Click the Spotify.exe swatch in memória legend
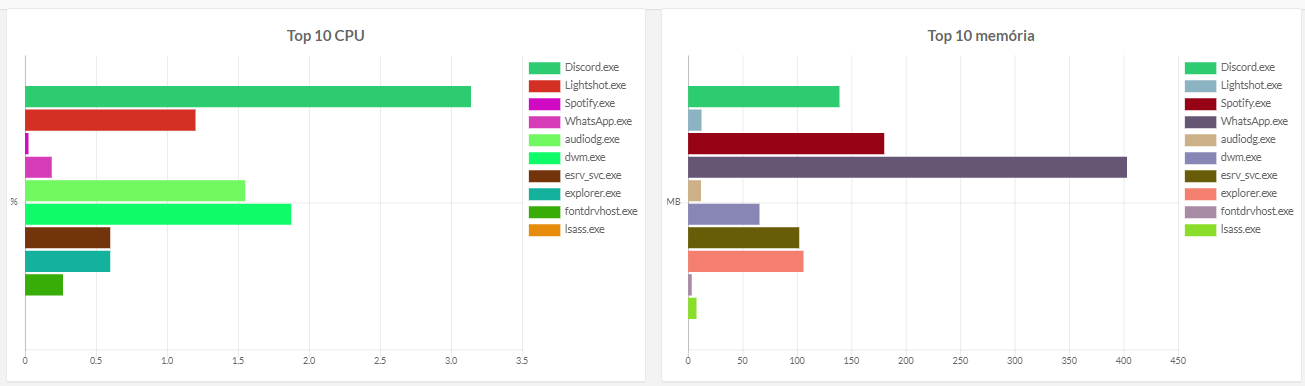 (1200, 103)
